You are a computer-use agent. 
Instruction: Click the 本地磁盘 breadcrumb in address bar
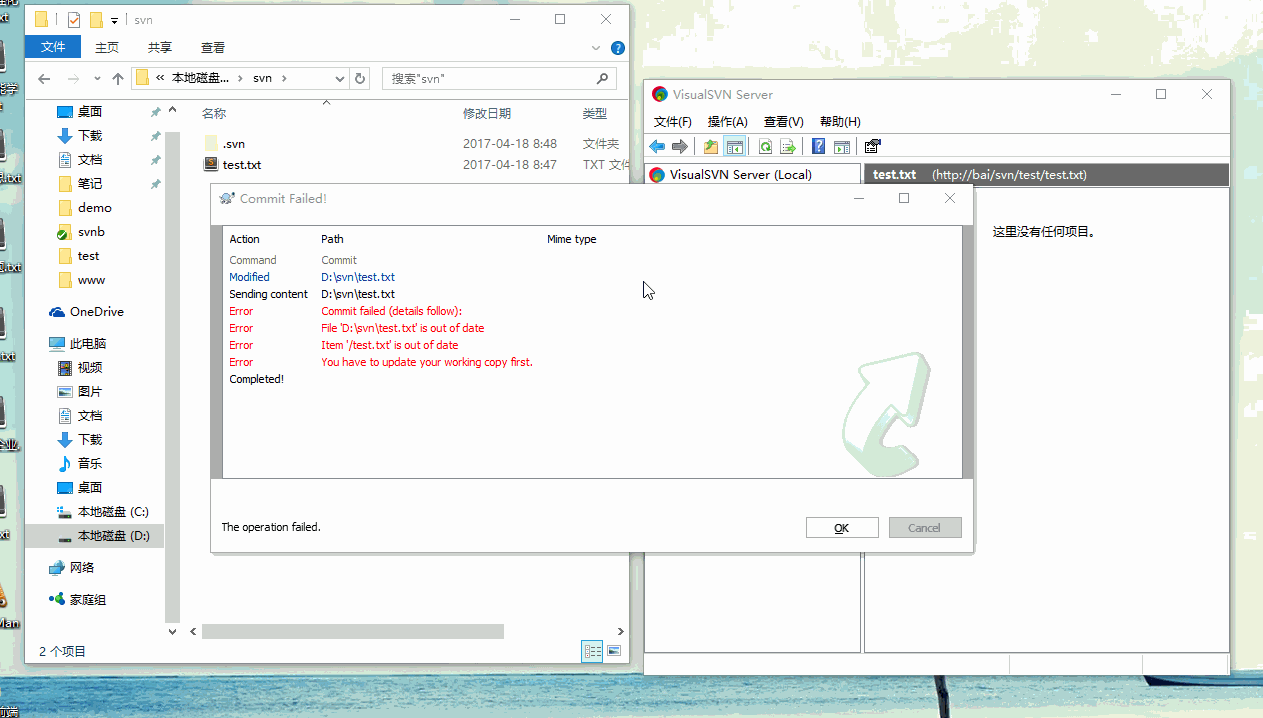pos(201,78)
